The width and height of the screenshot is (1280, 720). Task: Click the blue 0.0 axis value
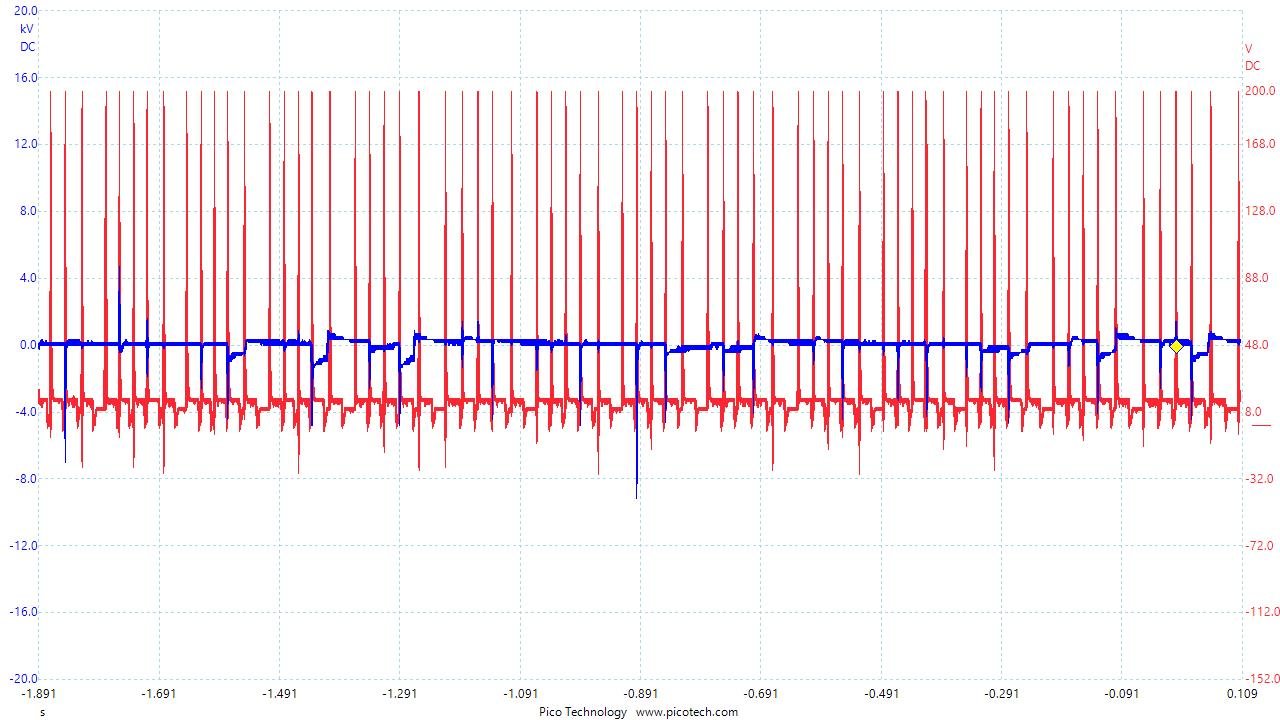pos(28,345)
